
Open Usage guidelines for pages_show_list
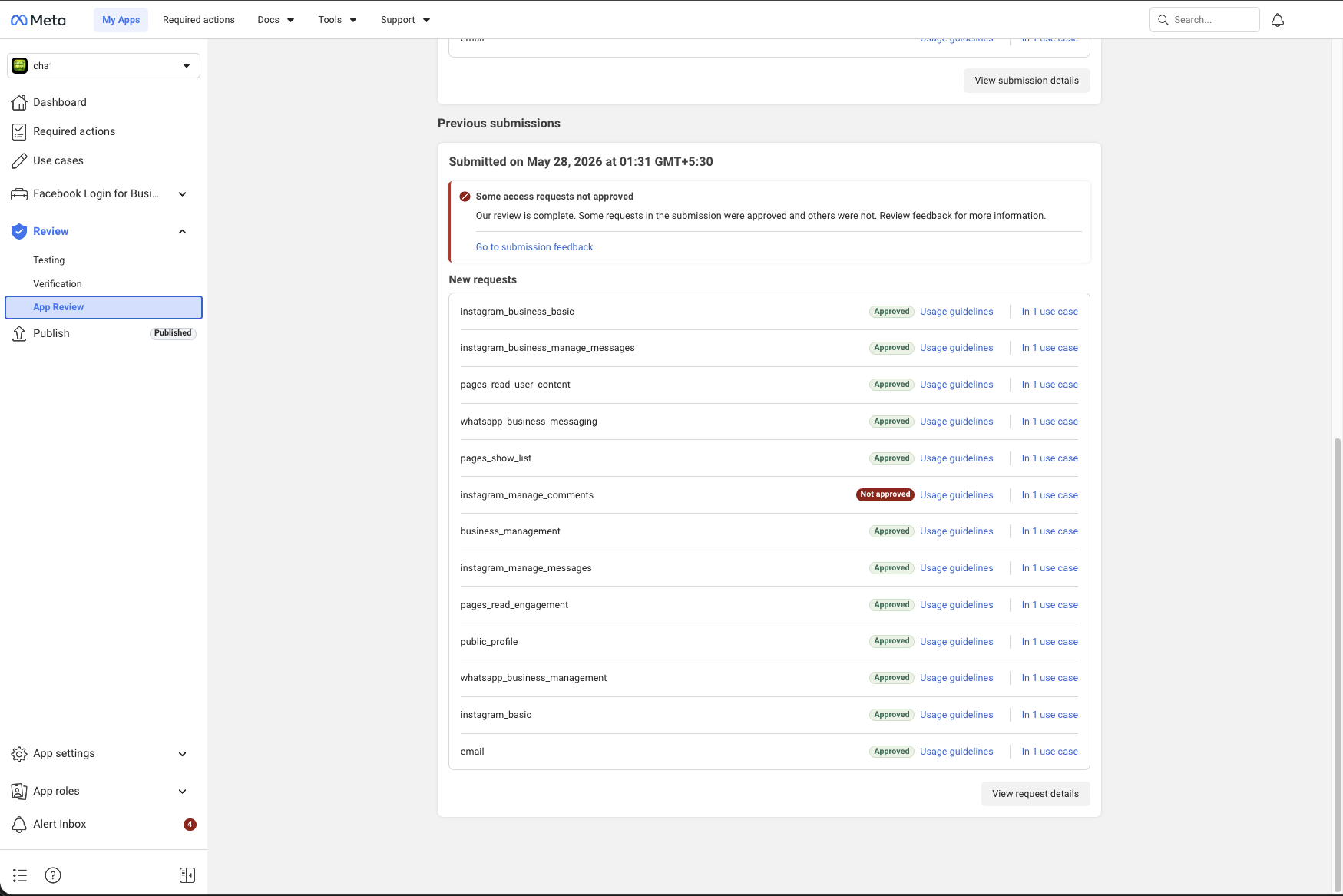point(957,458)
